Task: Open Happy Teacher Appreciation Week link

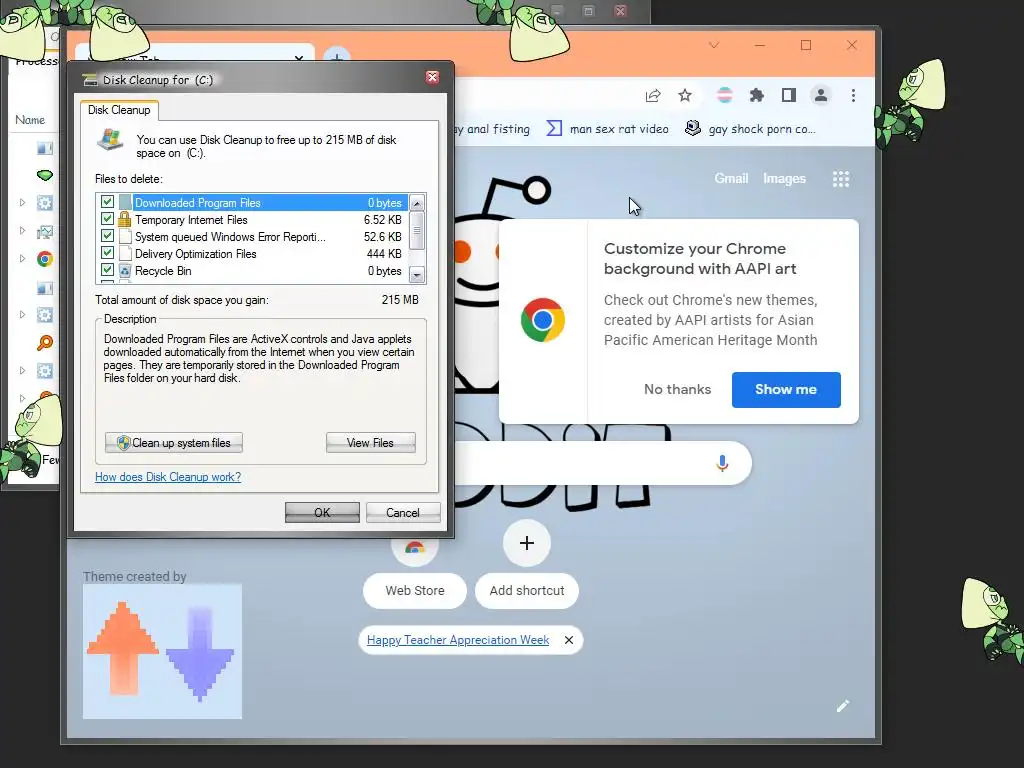Action: [x=458, y=640]
